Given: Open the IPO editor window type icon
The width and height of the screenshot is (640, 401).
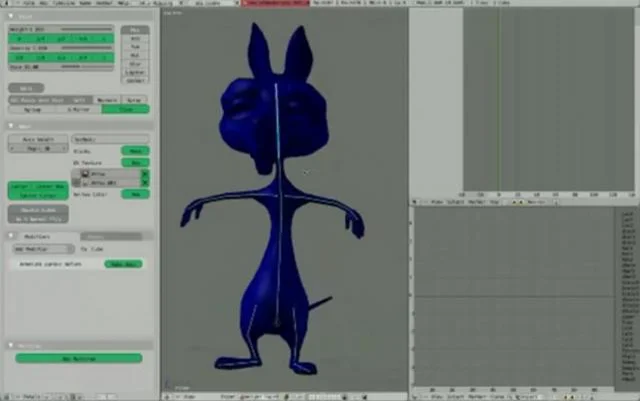Looking at the screenshot, I should pos(415,202).
